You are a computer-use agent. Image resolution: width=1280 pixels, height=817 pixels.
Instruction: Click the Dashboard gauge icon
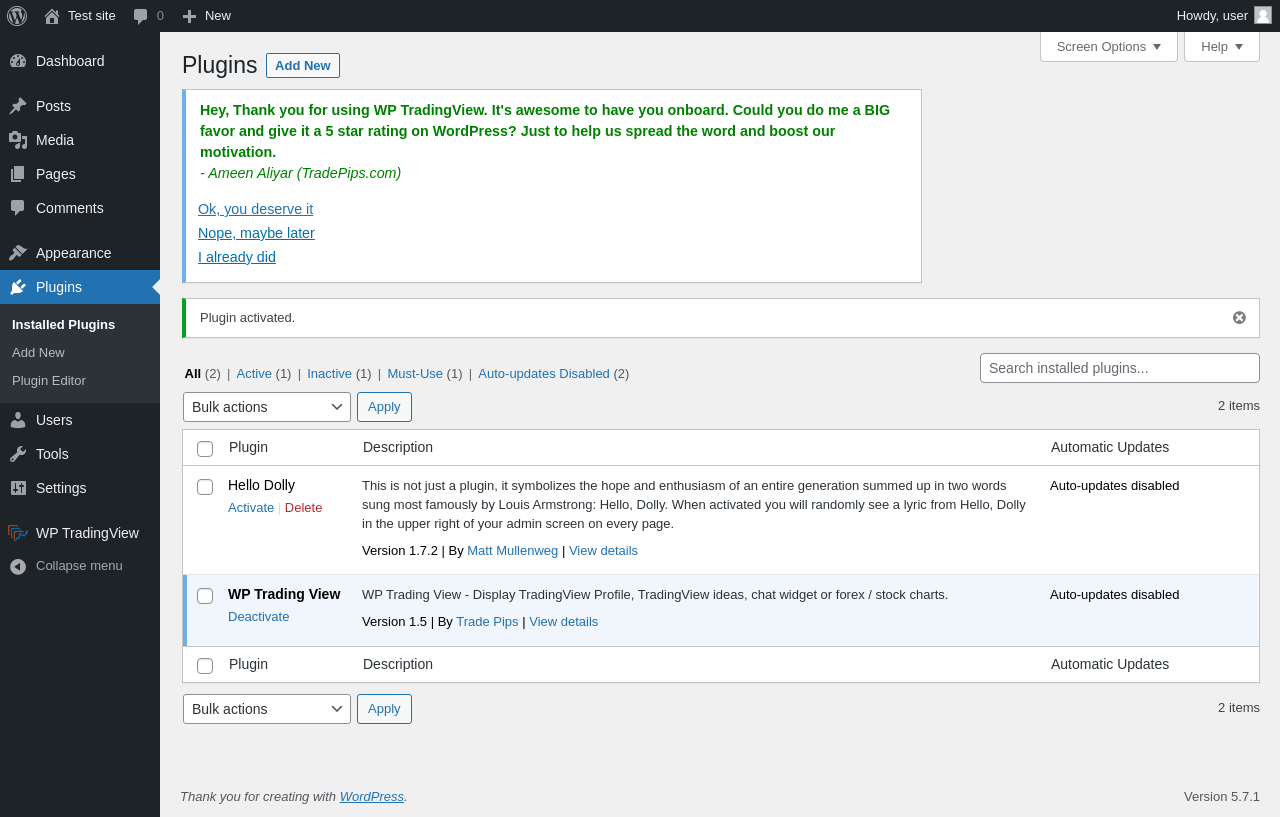pos(18,61)
